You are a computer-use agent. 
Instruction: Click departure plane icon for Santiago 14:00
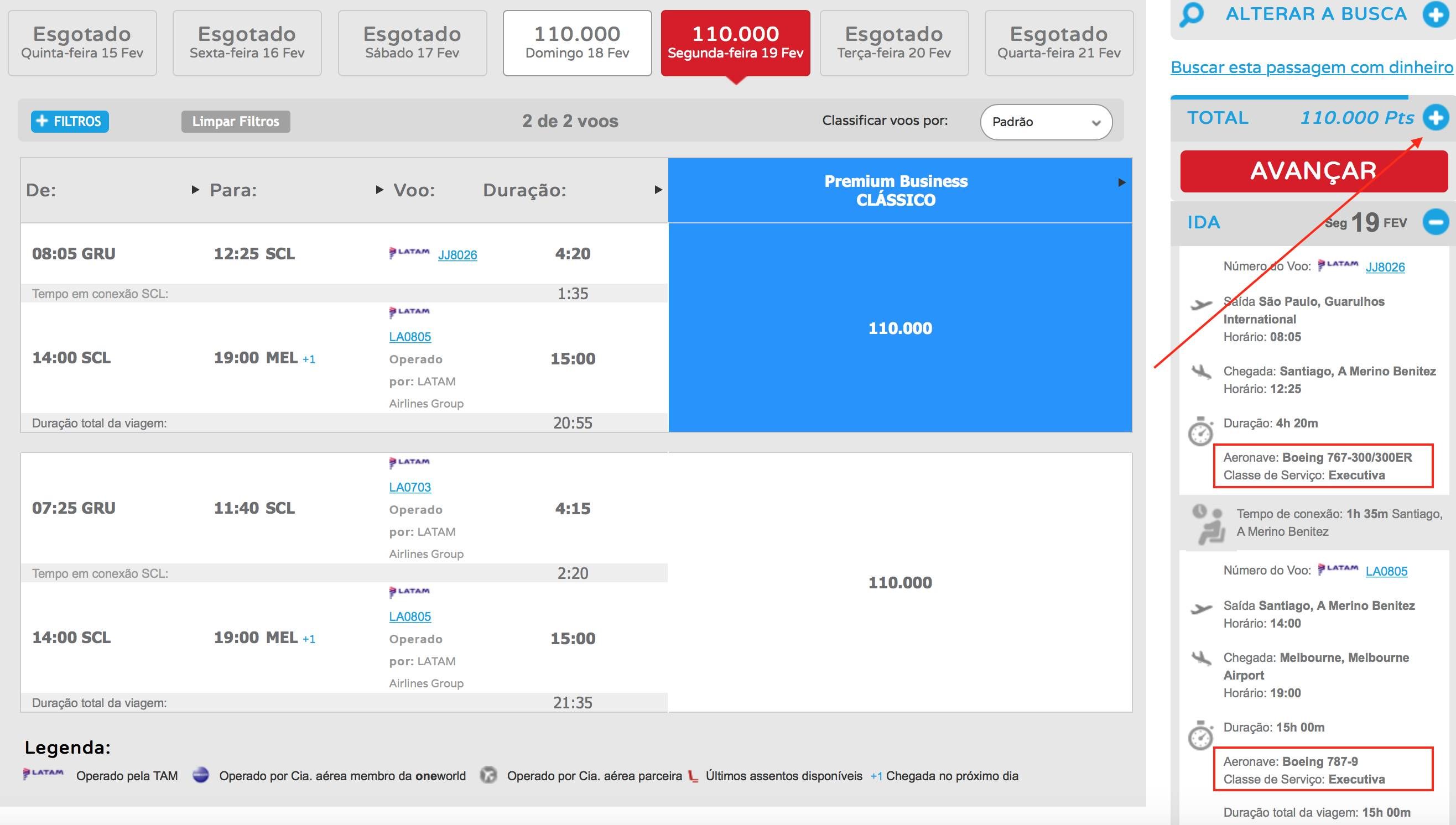(x=1200, y=609)
